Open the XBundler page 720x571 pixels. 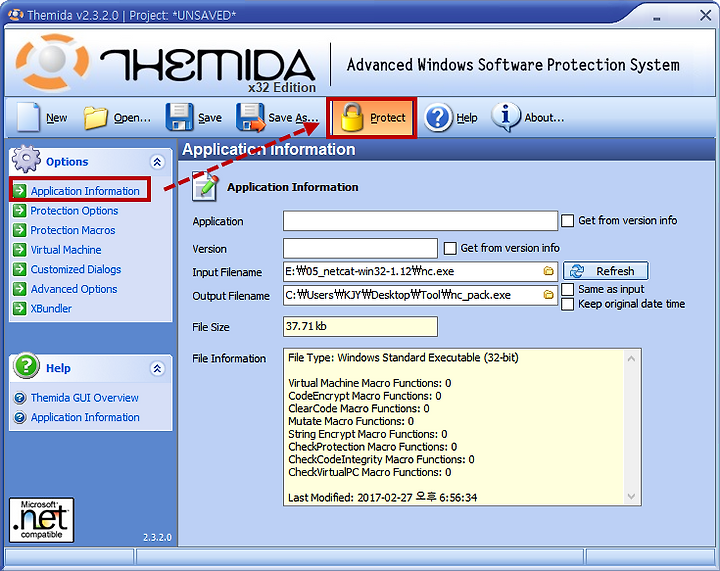coord(51,308)
